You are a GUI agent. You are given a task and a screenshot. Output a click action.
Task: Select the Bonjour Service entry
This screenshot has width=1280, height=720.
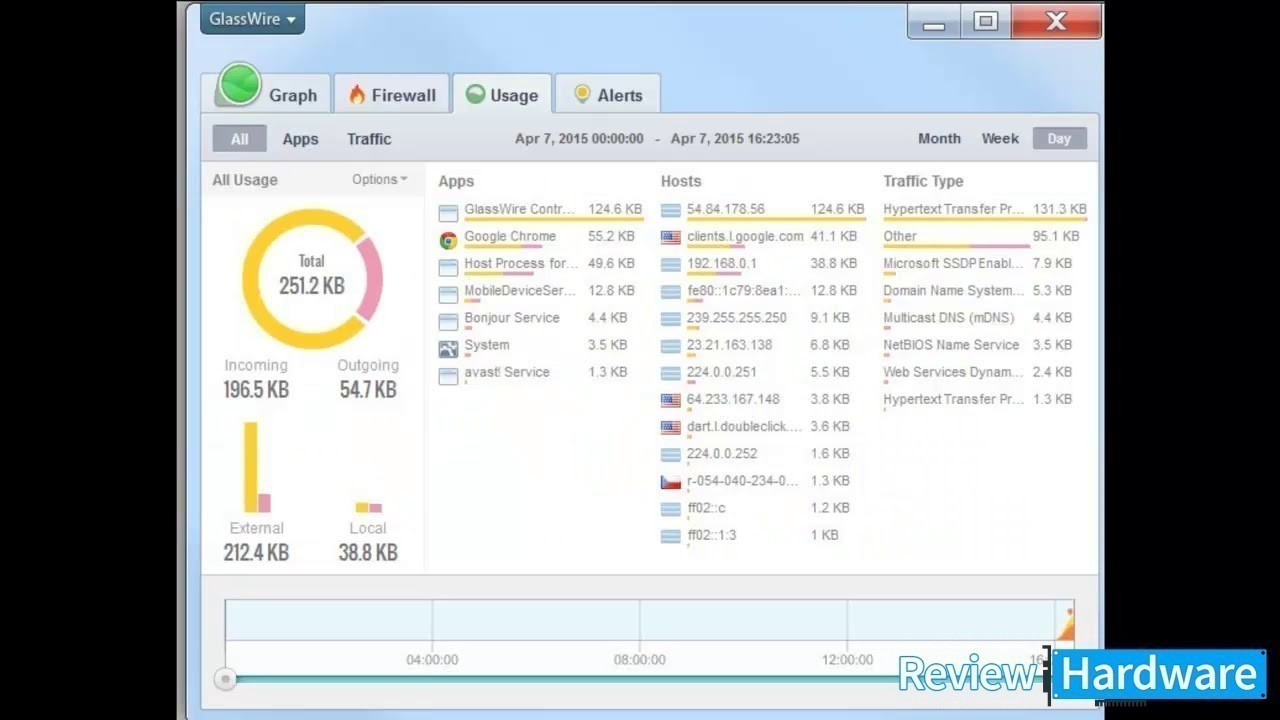(x=512, y=317)
